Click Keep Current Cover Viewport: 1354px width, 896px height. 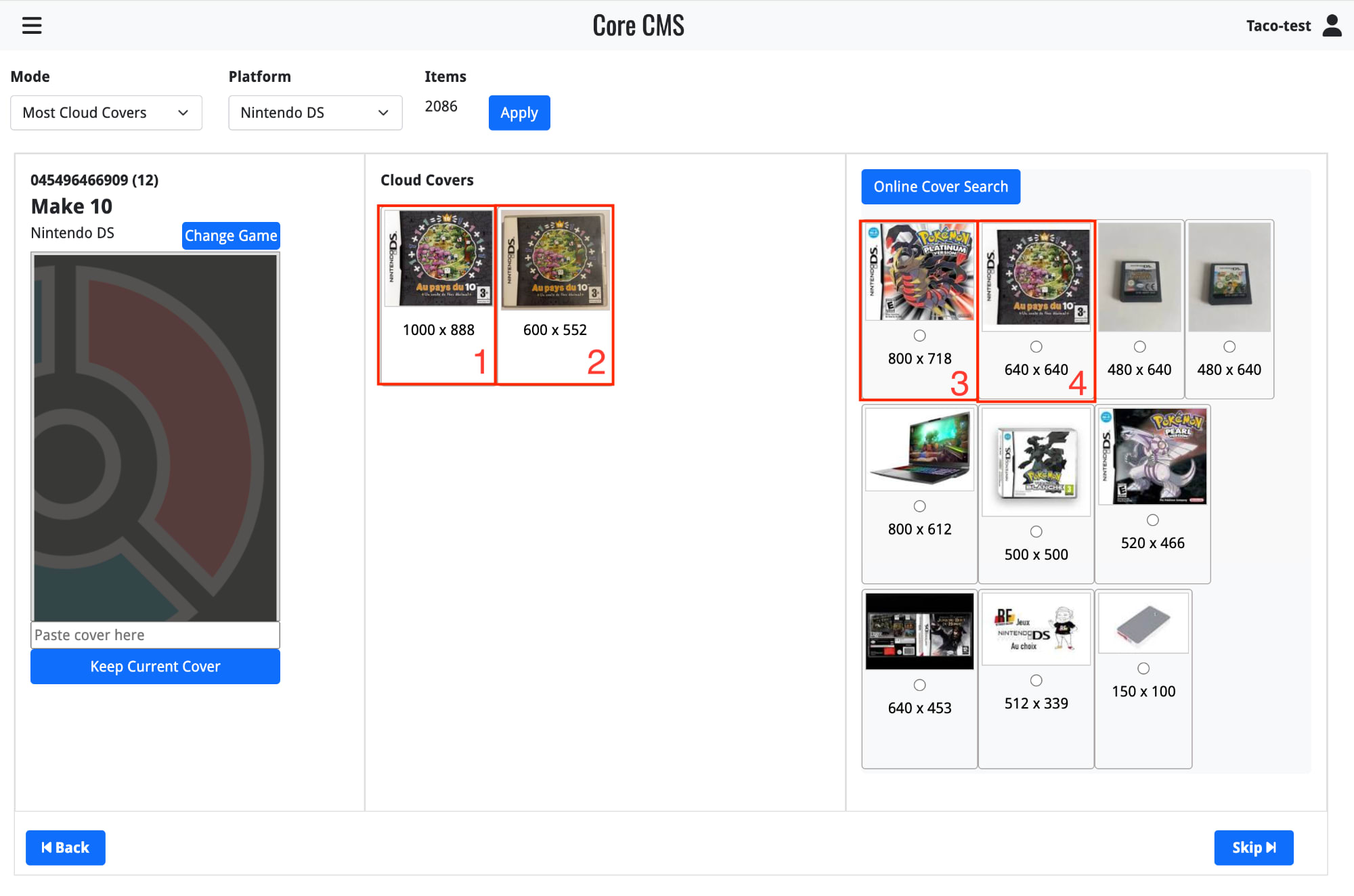(x=155, y=667)
